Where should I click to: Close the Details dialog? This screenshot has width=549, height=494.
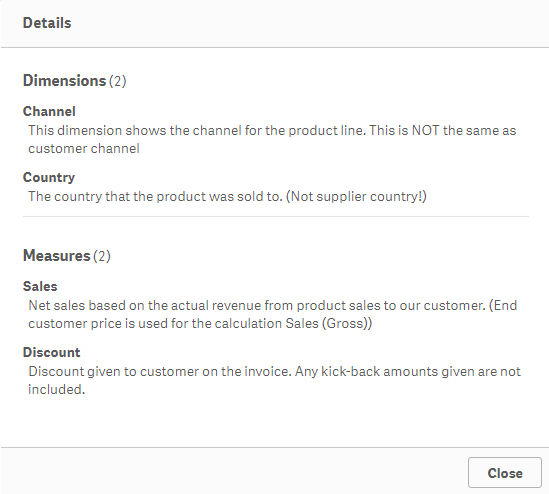(505, 473)
